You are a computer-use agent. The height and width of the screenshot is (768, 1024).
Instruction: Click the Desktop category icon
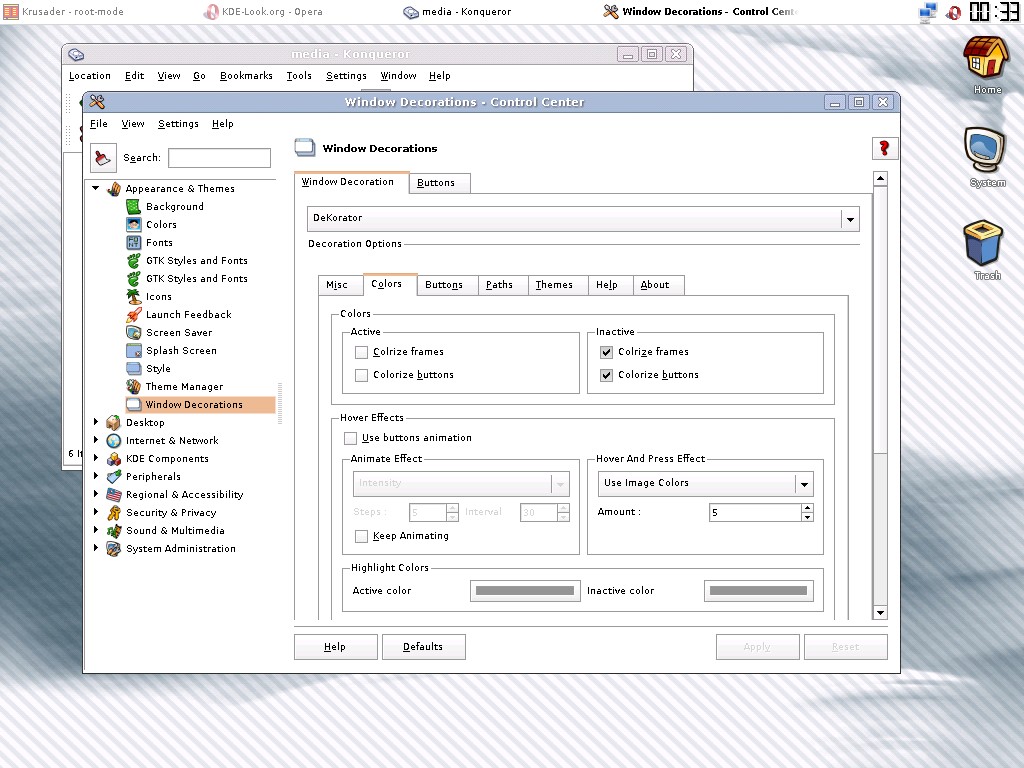[x=114, y=423]
